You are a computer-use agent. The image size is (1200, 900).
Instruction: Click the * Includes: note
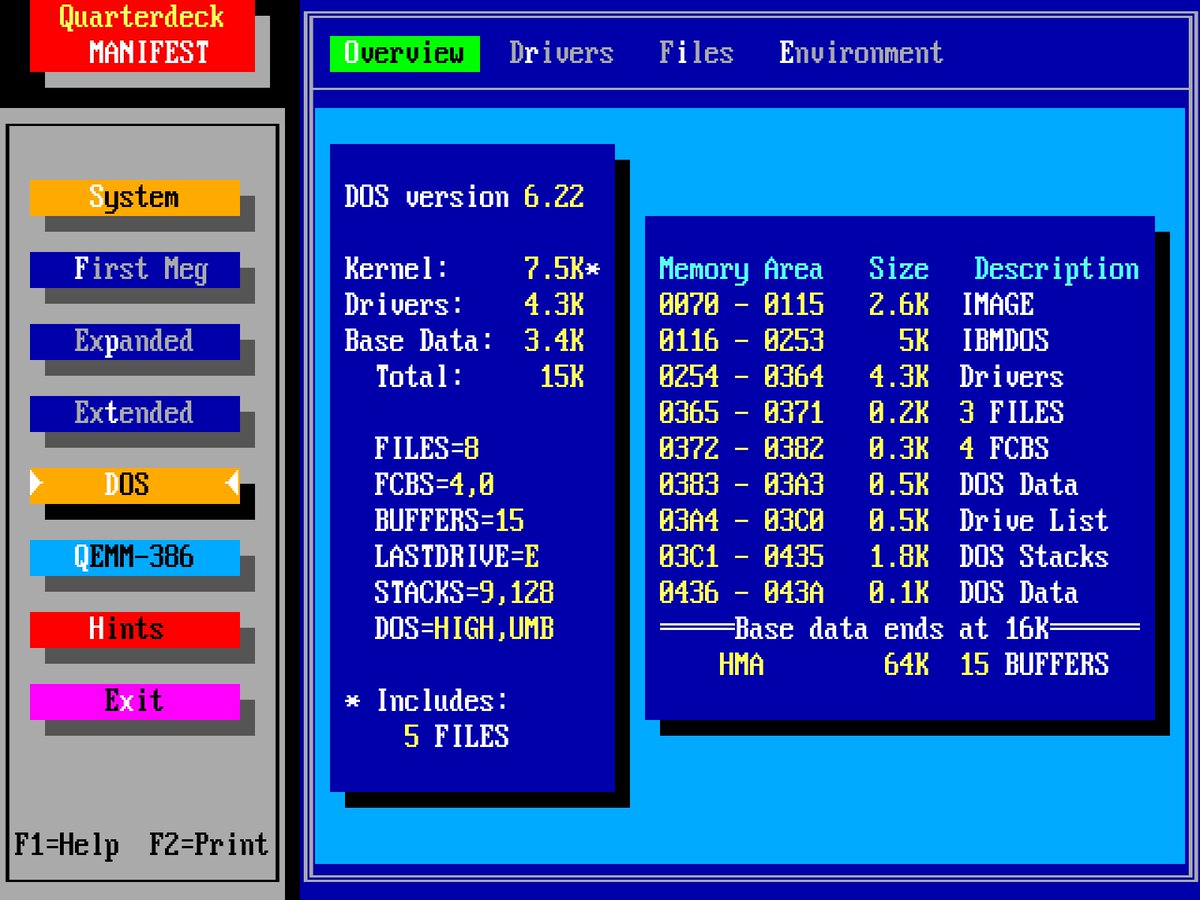(x=427, y=701)
